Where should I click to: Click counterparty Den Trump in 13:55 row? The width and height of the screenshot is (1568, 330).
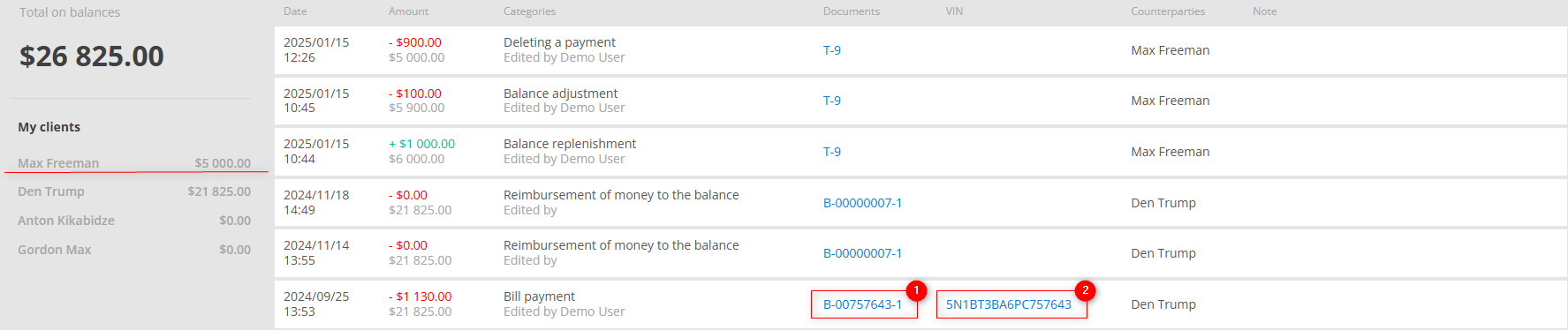(1163, 253)
